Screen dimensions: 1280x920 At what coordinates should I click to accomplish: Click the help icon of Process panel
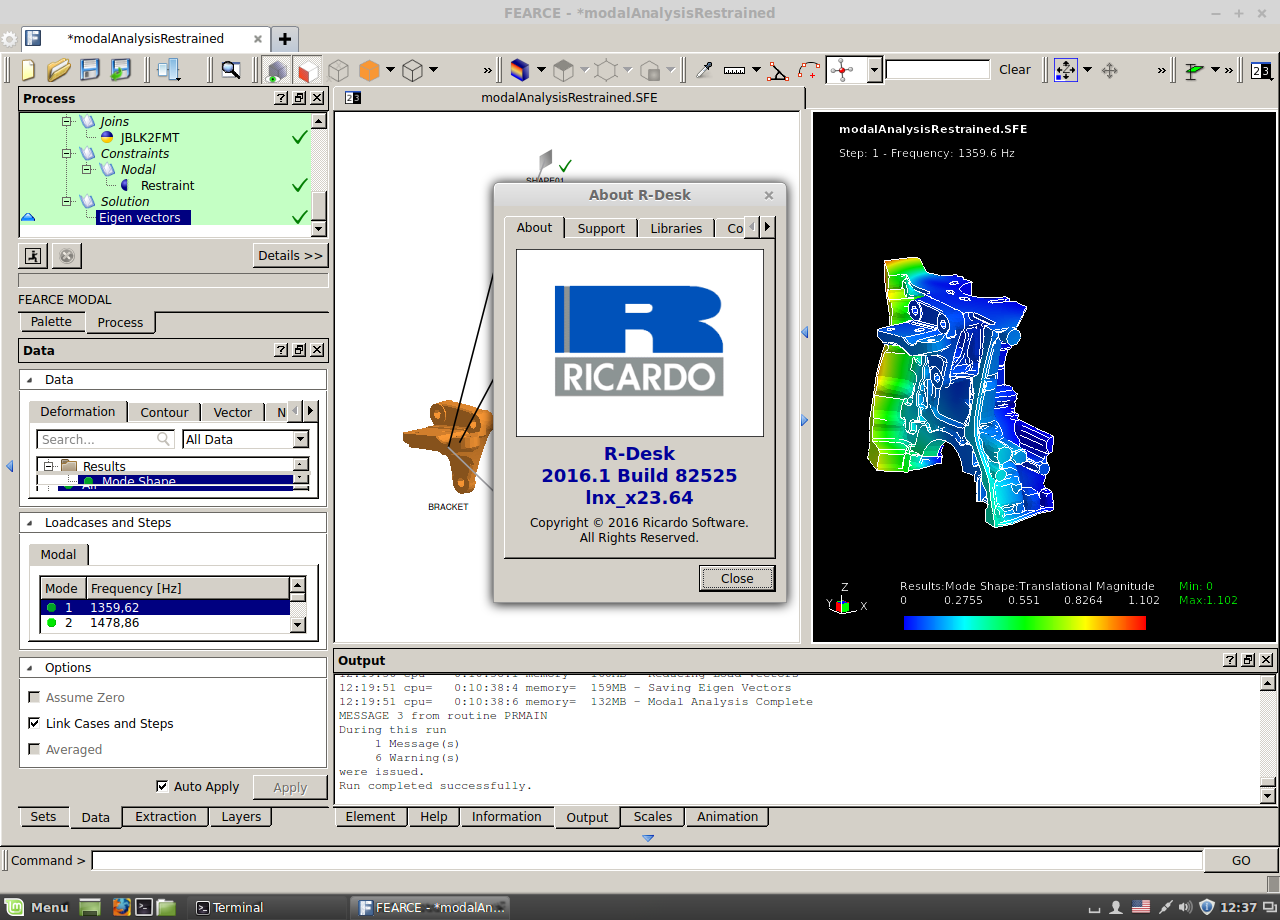(282, 98)
